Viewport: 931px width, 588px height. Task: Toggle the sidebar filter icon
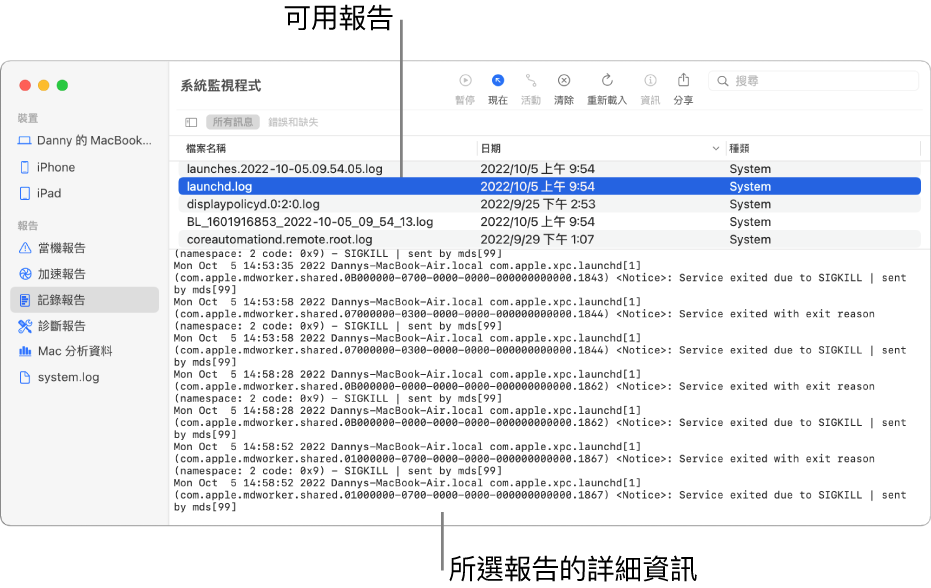(191, 122)
